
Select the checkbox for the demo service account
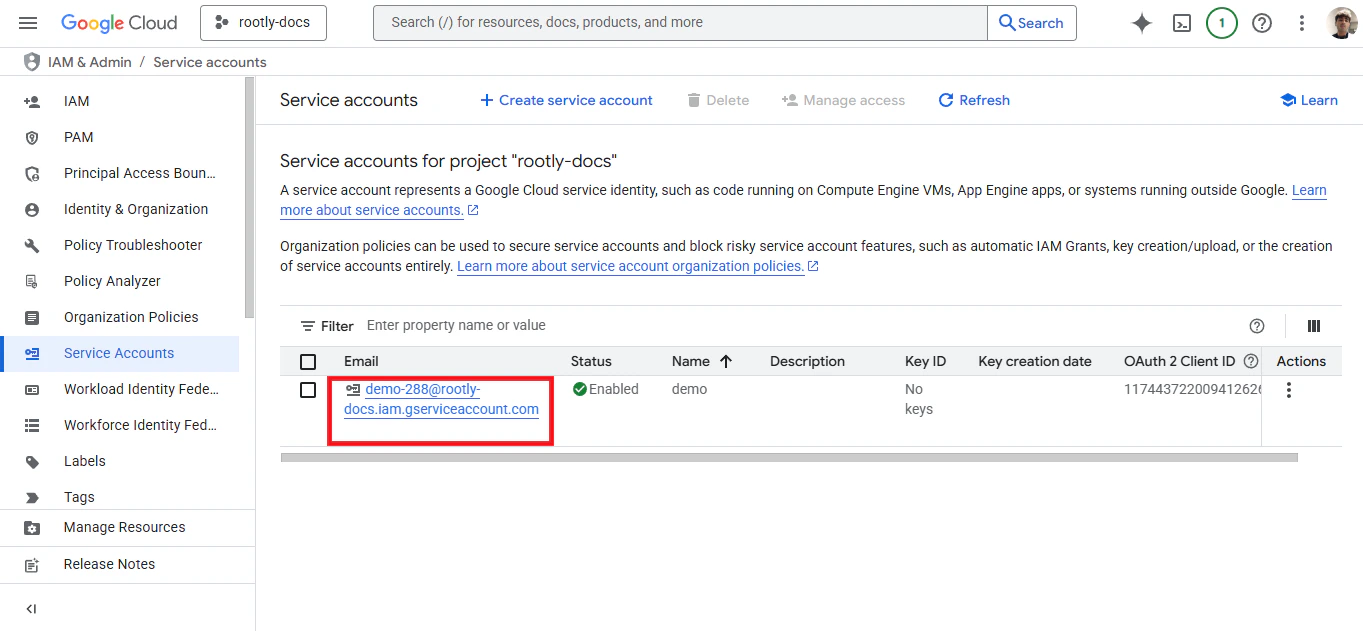(x=308, y=390)
